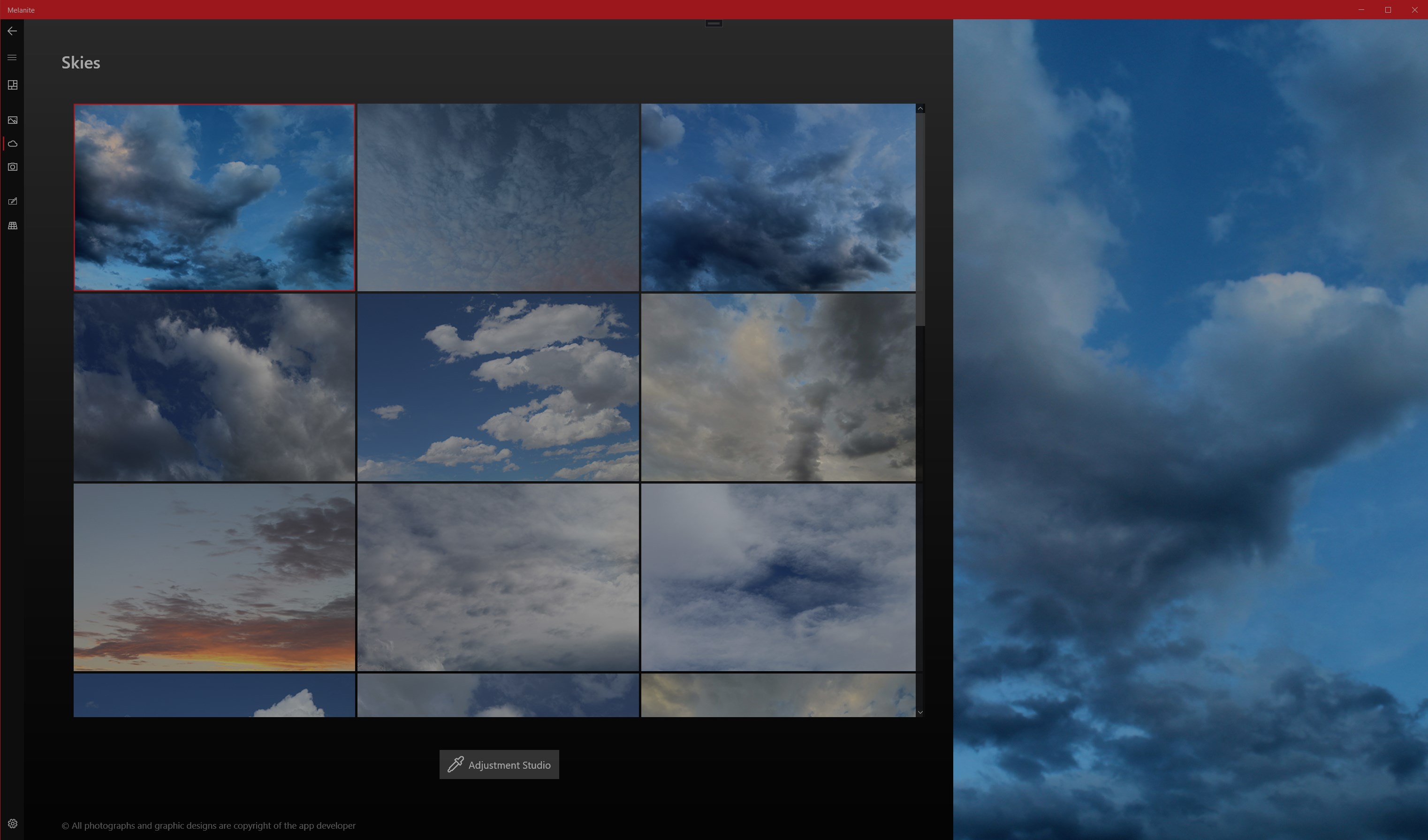Open the perspective grid sidebar icon
The height and width of the screenshot is (840, 1428).
tap(13, 226)
